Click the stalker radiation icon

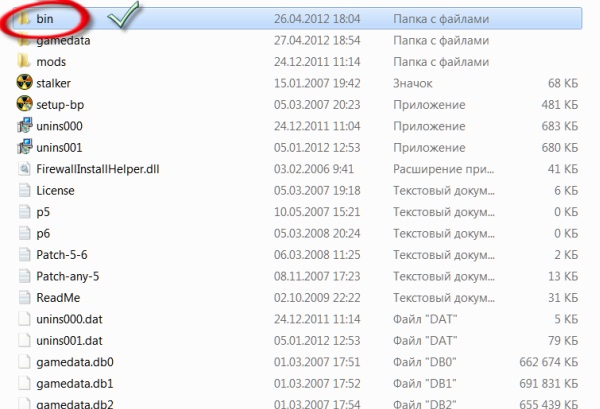25,83
